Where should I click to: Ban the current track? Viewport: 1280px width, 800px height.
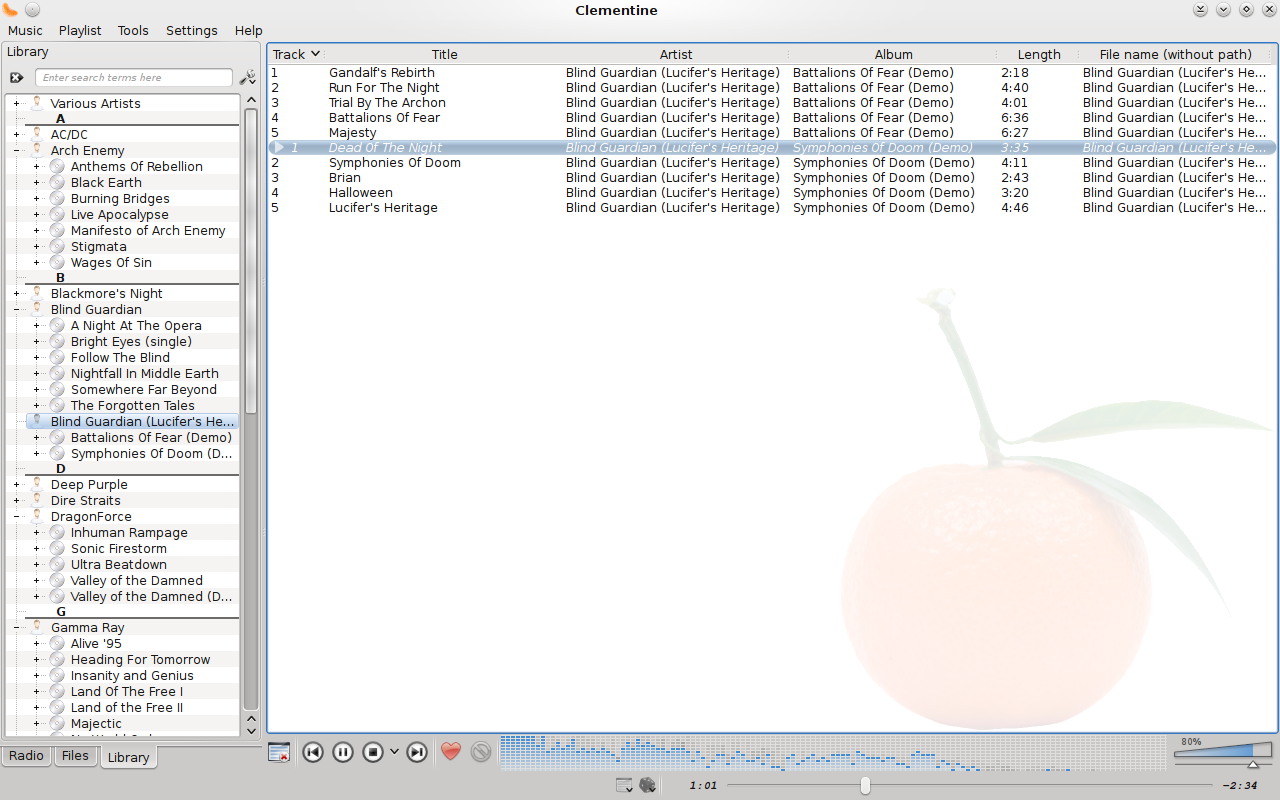[x=481, y=752]
